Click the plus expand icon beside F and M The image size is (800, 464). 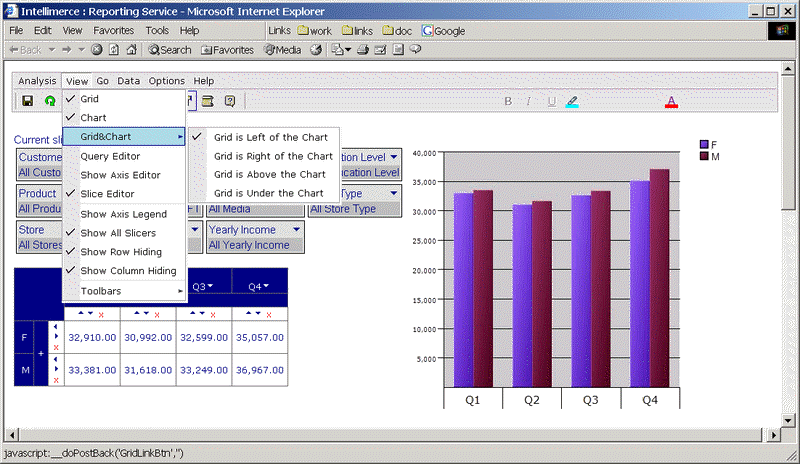pos(41,353)
